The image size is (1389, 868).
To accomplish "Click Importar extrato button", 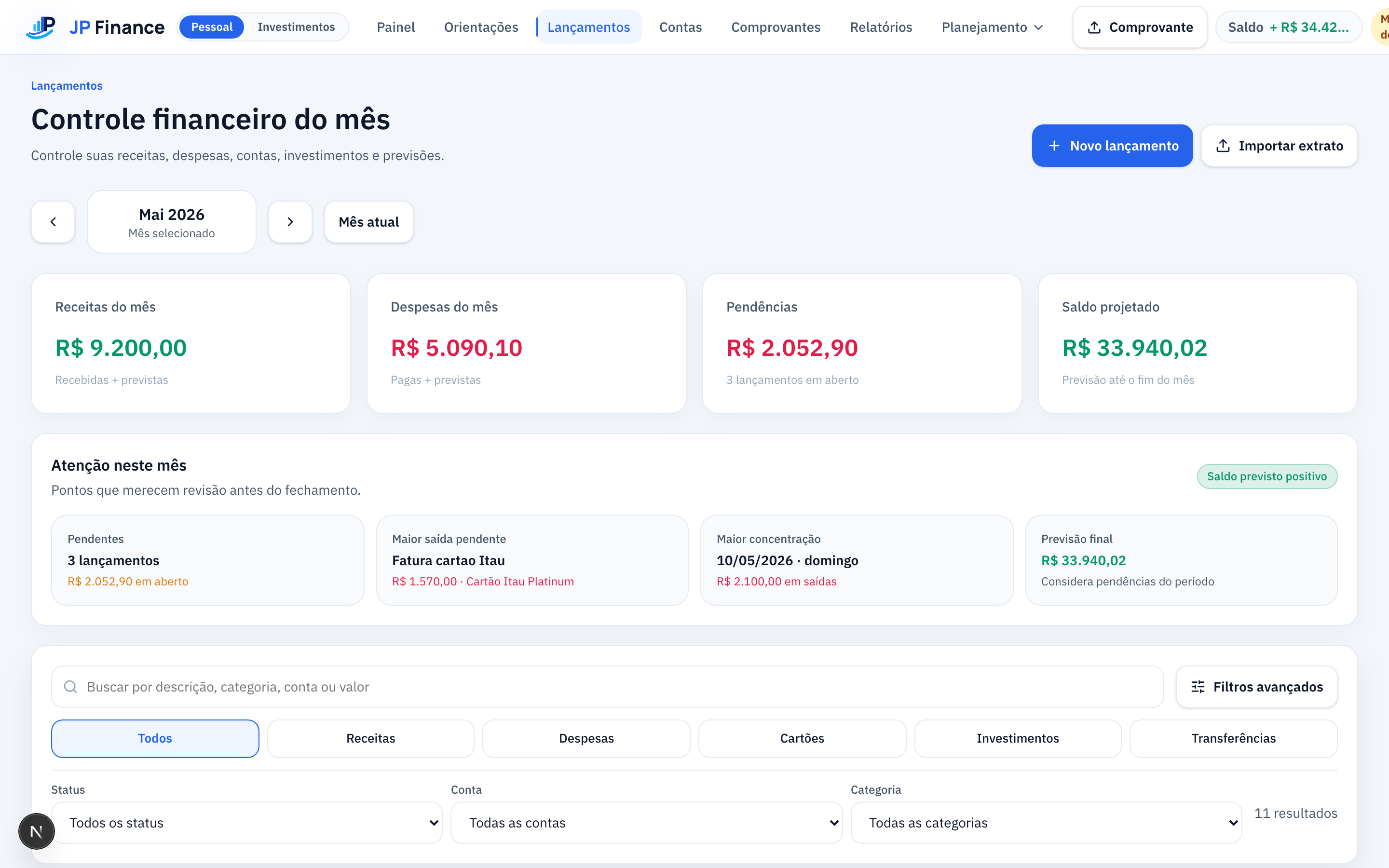I will pos(1280,146).
